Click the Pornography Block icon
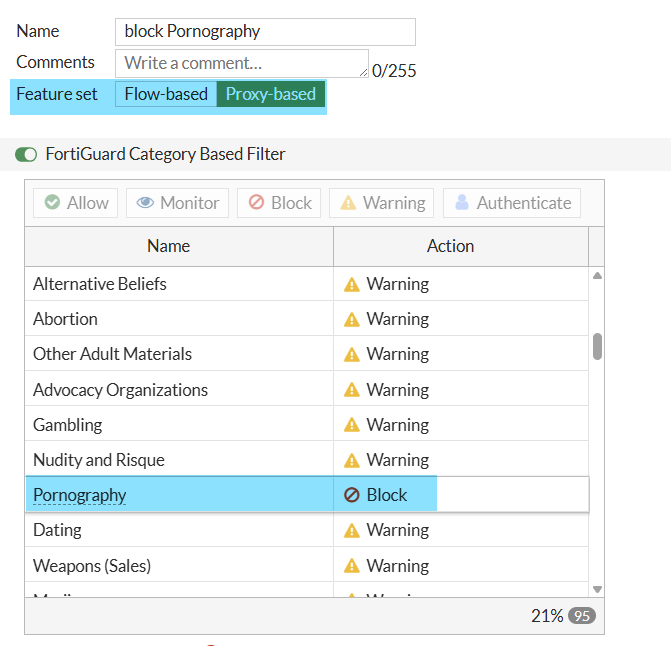The width and height of the screenshot is (671, 646). pos(351,495)
